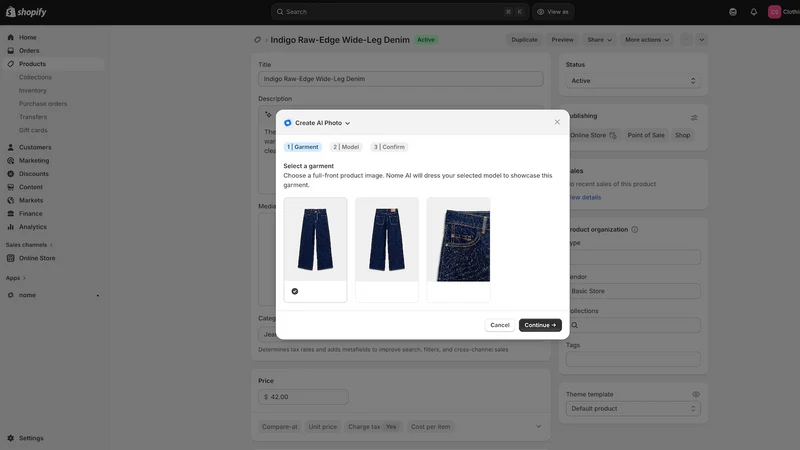Select the back-view jeans thumbnail
800x450 pixels.
click(x=387, y=250)
